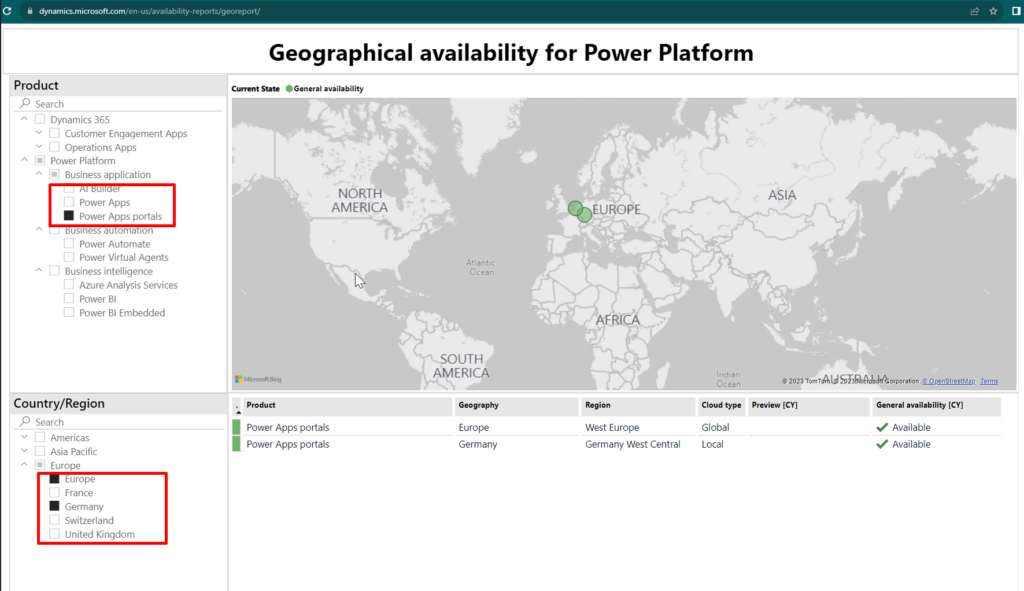
Task: Click the green General availability legend dot
Action: [289, 89]
